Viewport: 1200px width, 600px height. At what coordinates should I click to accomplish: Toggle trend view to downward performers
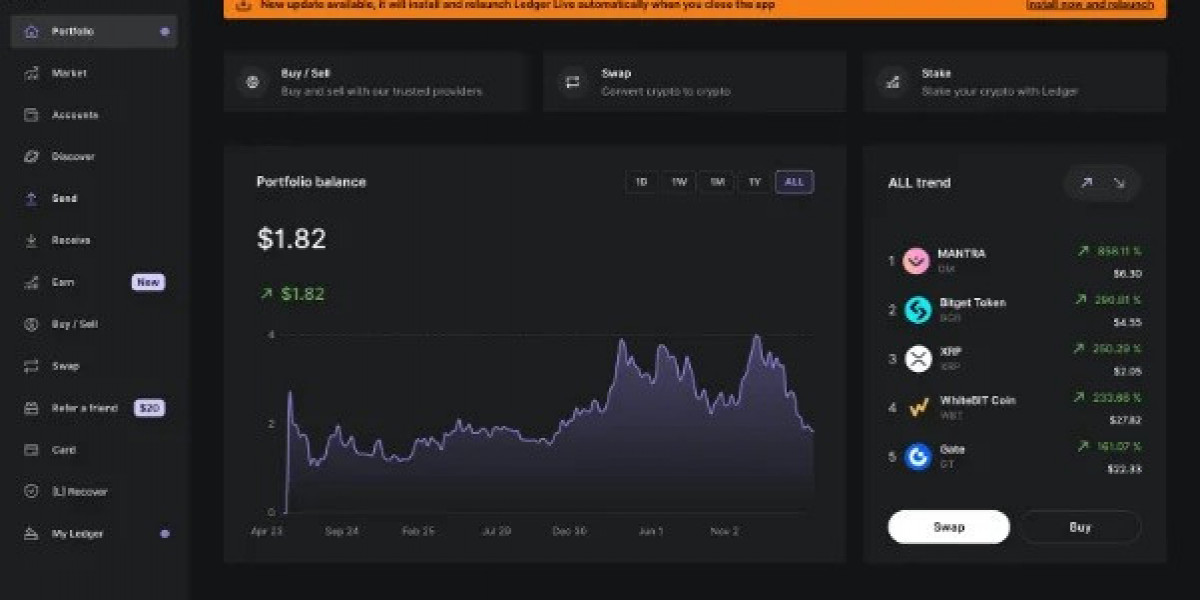[x=1120, y=183]
